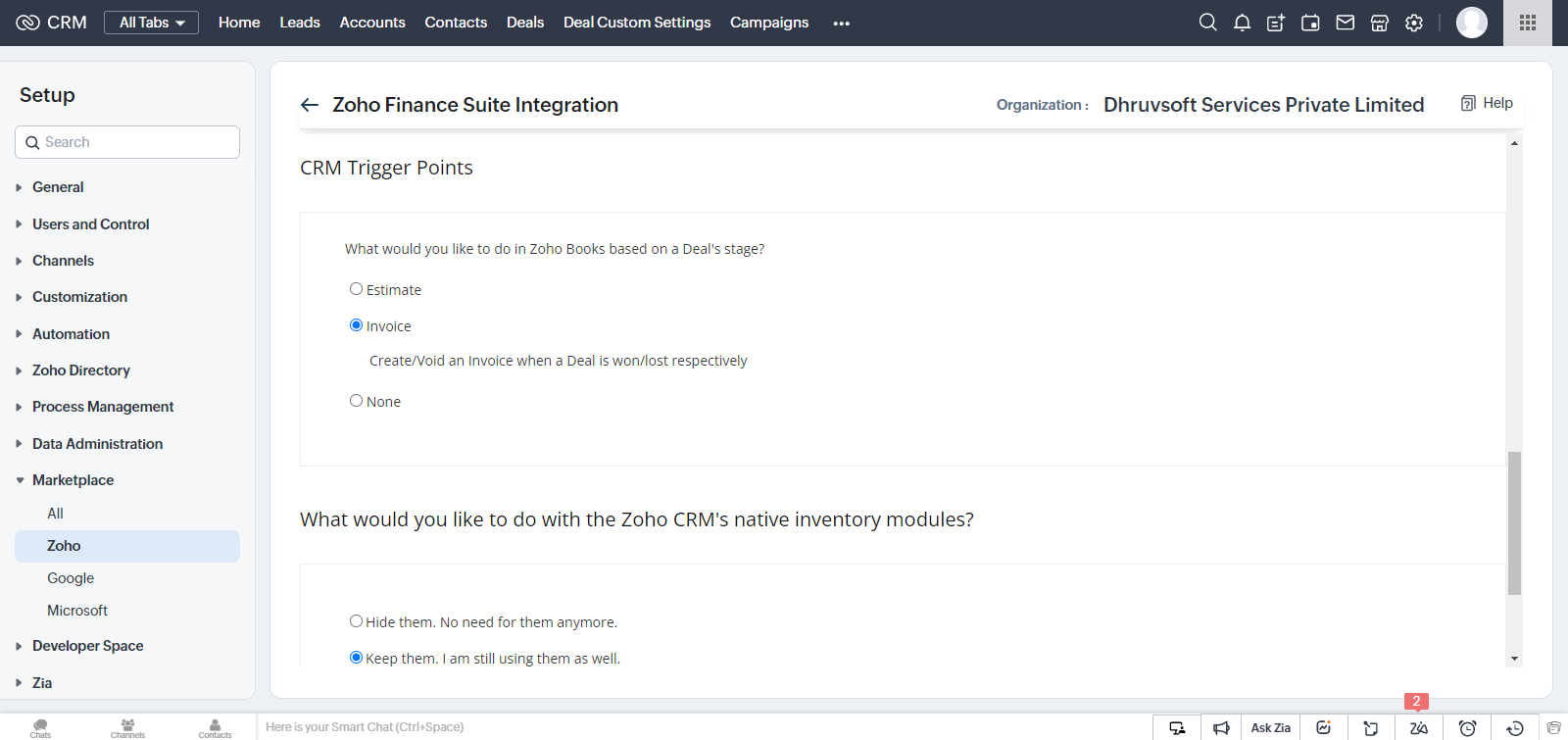This screenshot has height=740, width=1568.
Task: Select the Estimate radio option
Action: tap(356, 289)
